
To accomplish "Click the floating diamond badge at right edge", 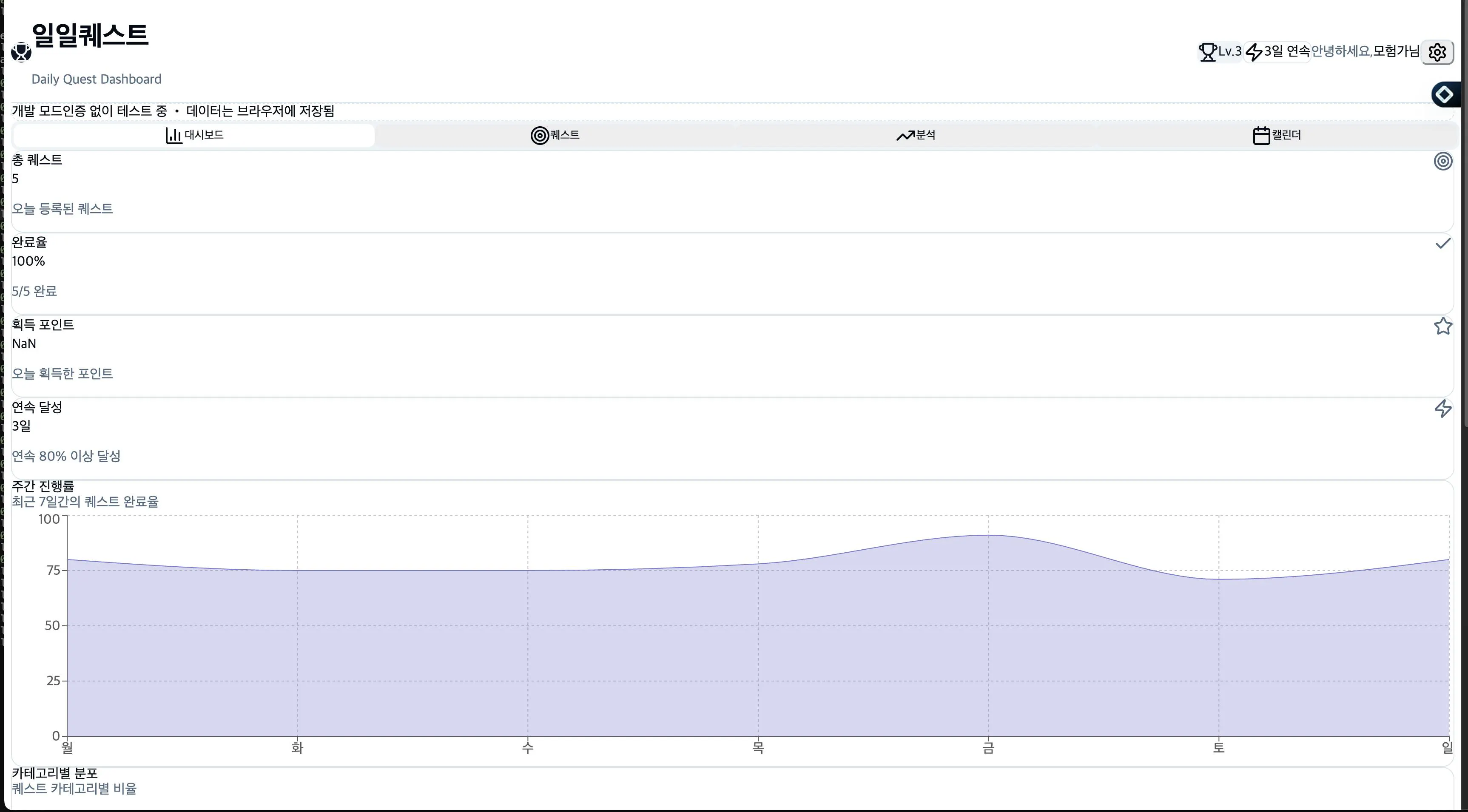I will click(1444, 94).
